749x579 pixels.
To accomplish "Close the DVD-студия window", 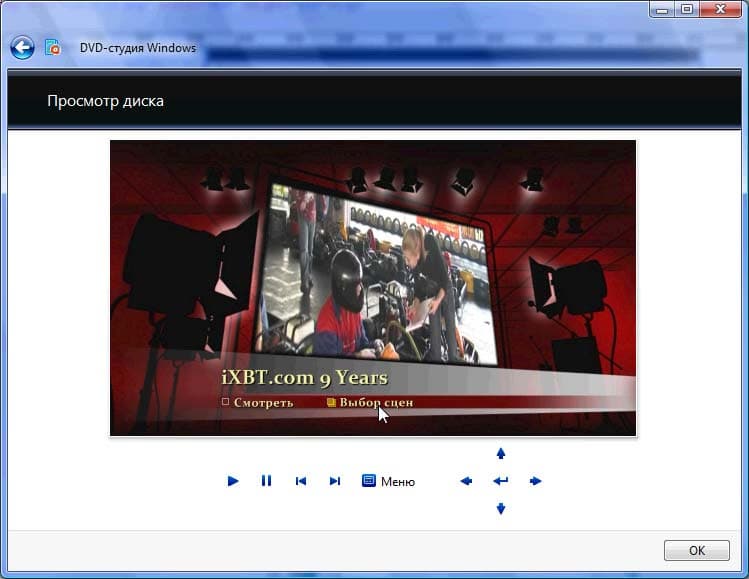I will [x=720, y=9].
